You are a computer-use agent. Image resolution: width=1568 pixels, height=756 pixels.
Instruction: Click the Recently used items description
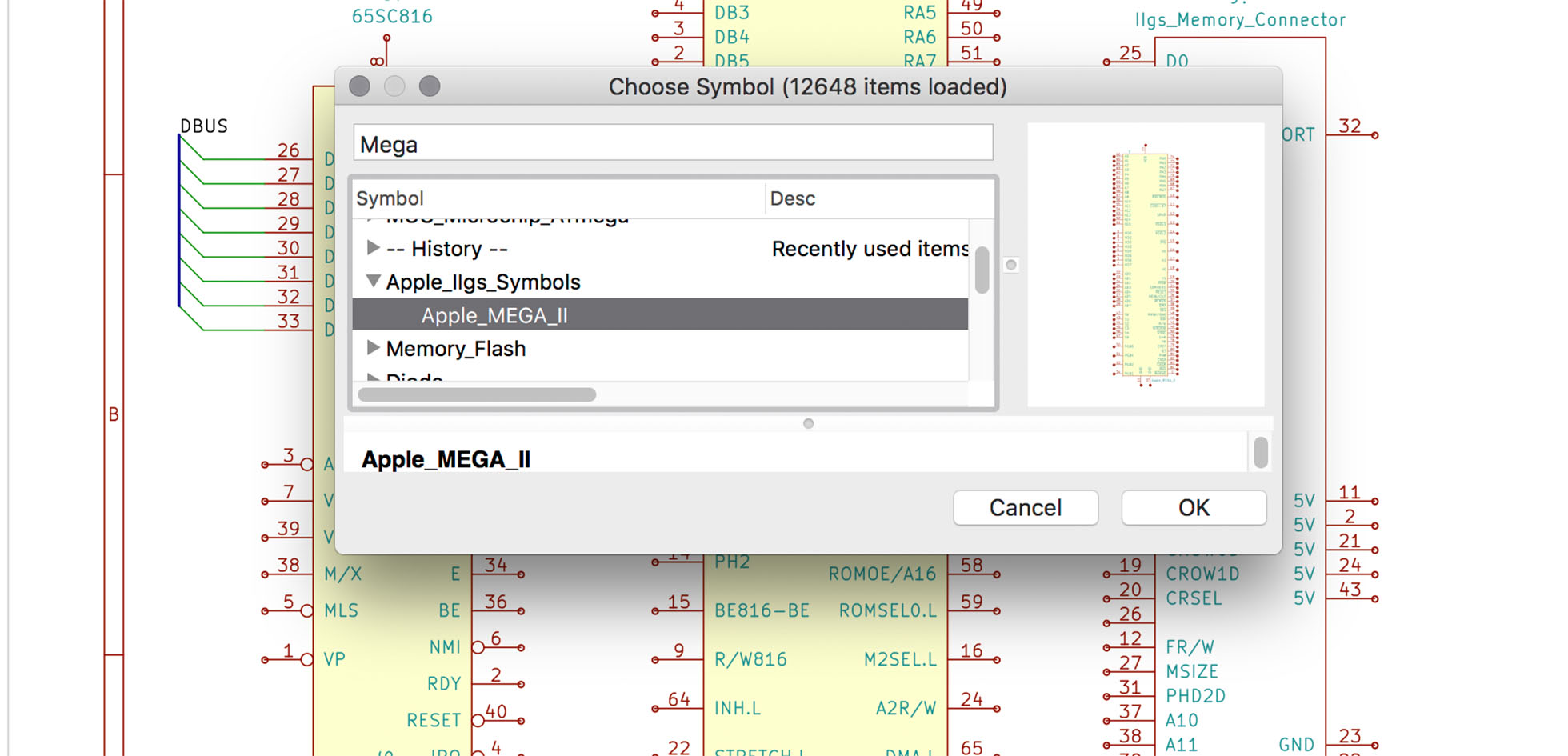(x=870, y=249)
